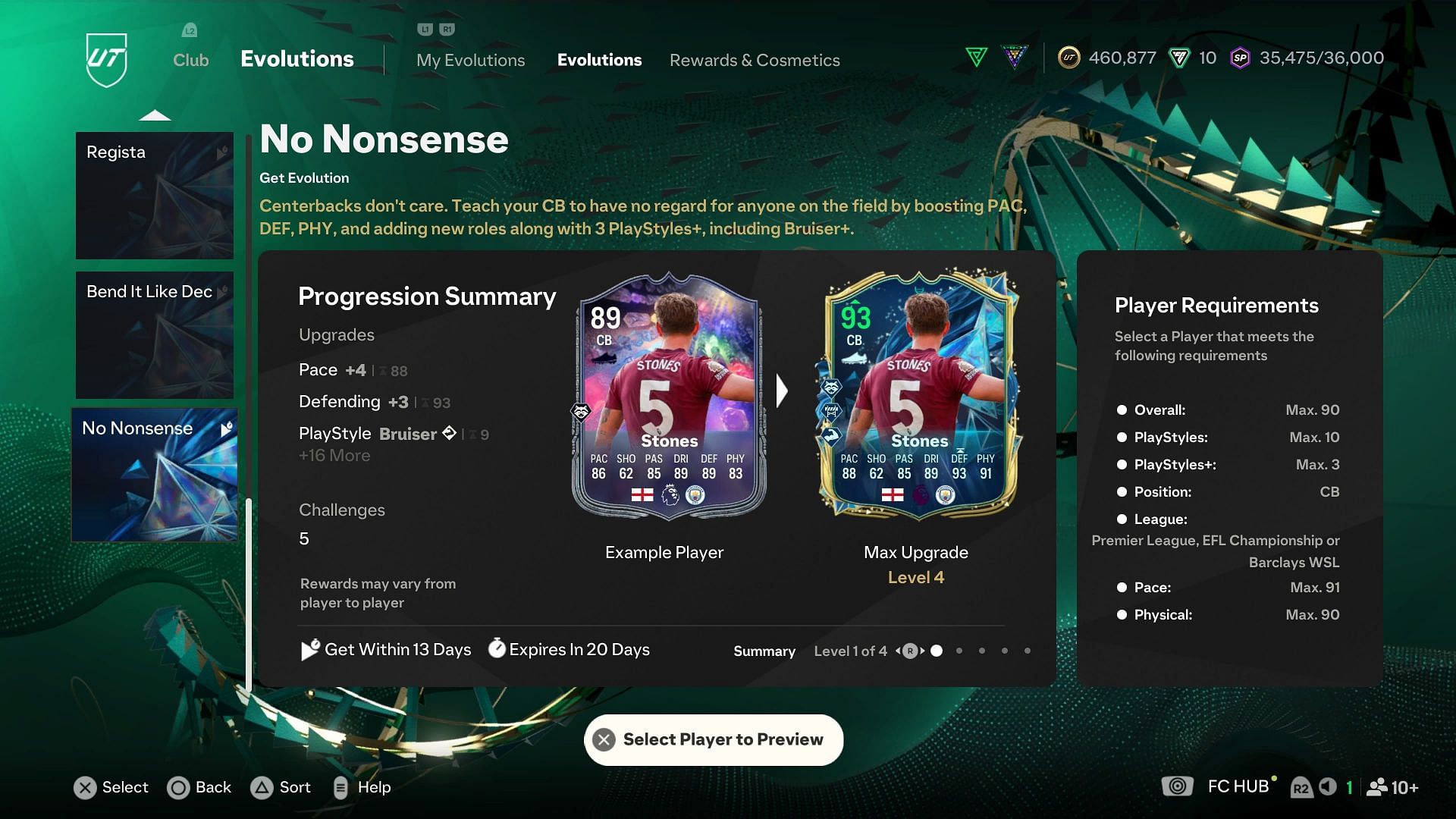Select the last level page dot

pyautogui.click(x=1028, y=651)
